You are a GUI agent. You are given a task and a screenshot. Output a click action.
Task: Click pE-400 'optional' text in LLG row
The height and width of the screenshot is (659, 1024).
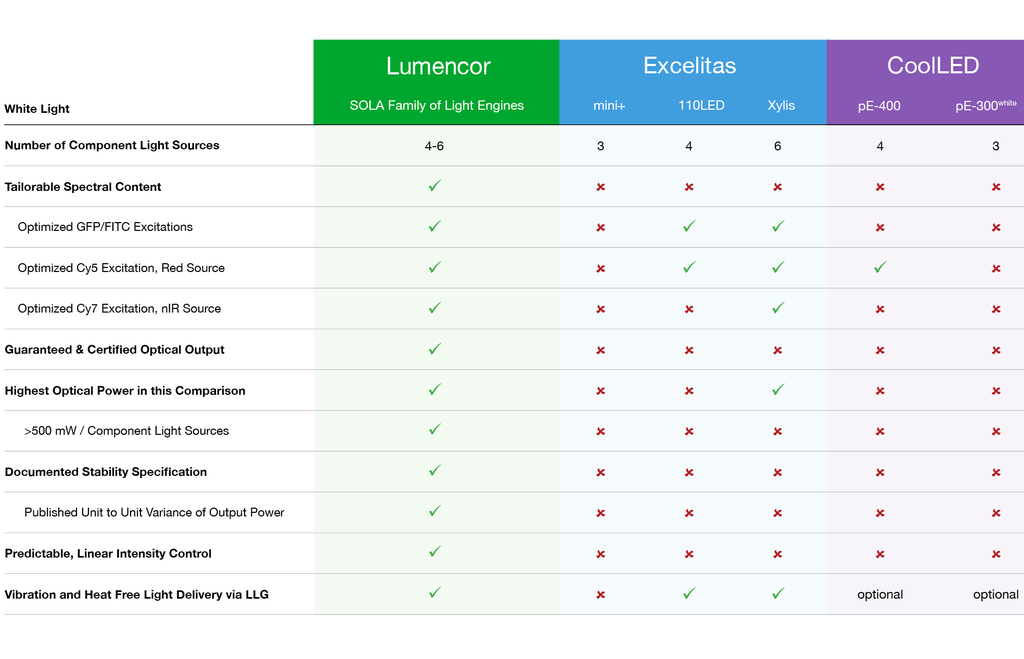coord(880,594)
